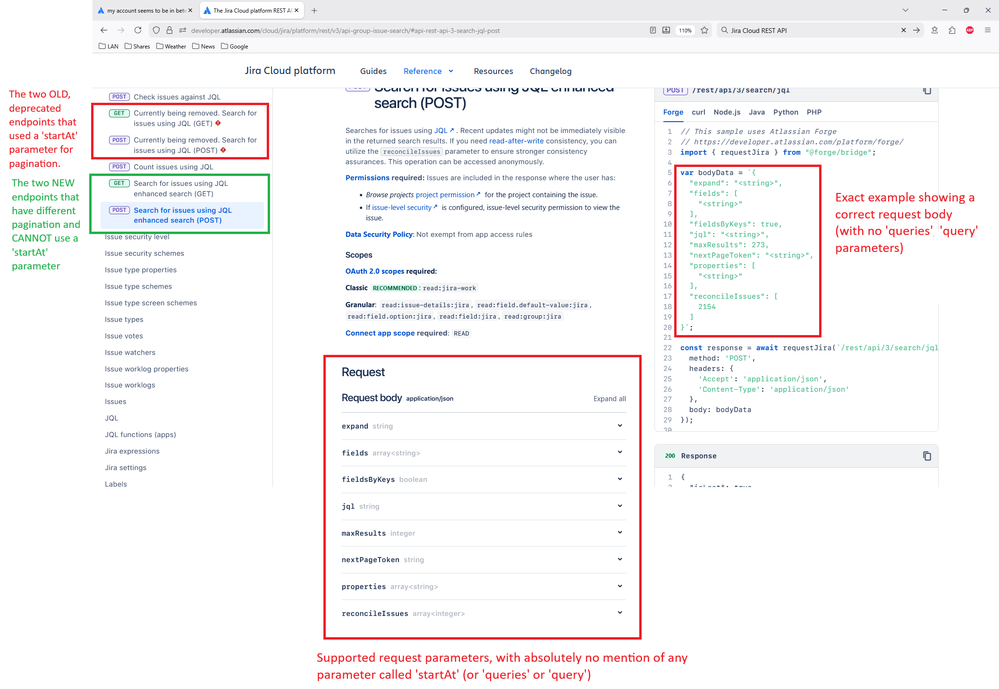
Task: Clear the Jira Cloud REST API search box
Action: click(x=903, y=30)
